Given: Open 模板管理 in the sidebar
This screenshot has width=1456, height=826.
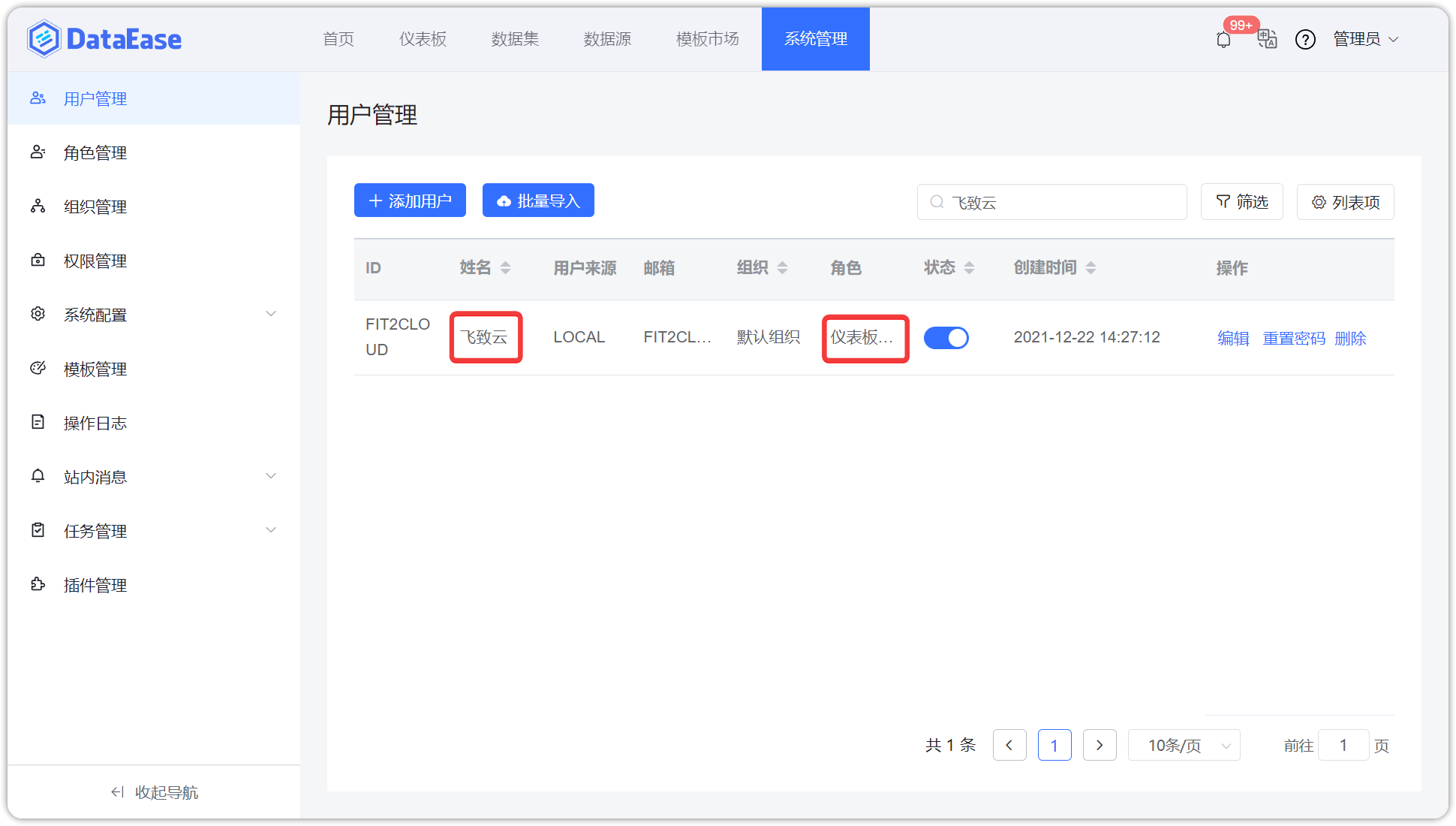Looking at the screenshot, I should [x=154, y=368].
